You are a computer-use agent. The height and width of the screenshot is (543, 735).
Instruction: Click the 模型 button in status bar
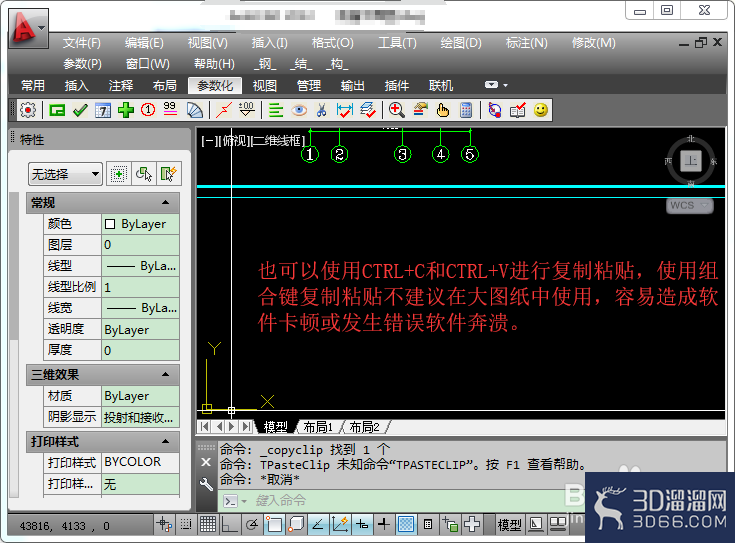pyautogui.click(x=509, y=525)
